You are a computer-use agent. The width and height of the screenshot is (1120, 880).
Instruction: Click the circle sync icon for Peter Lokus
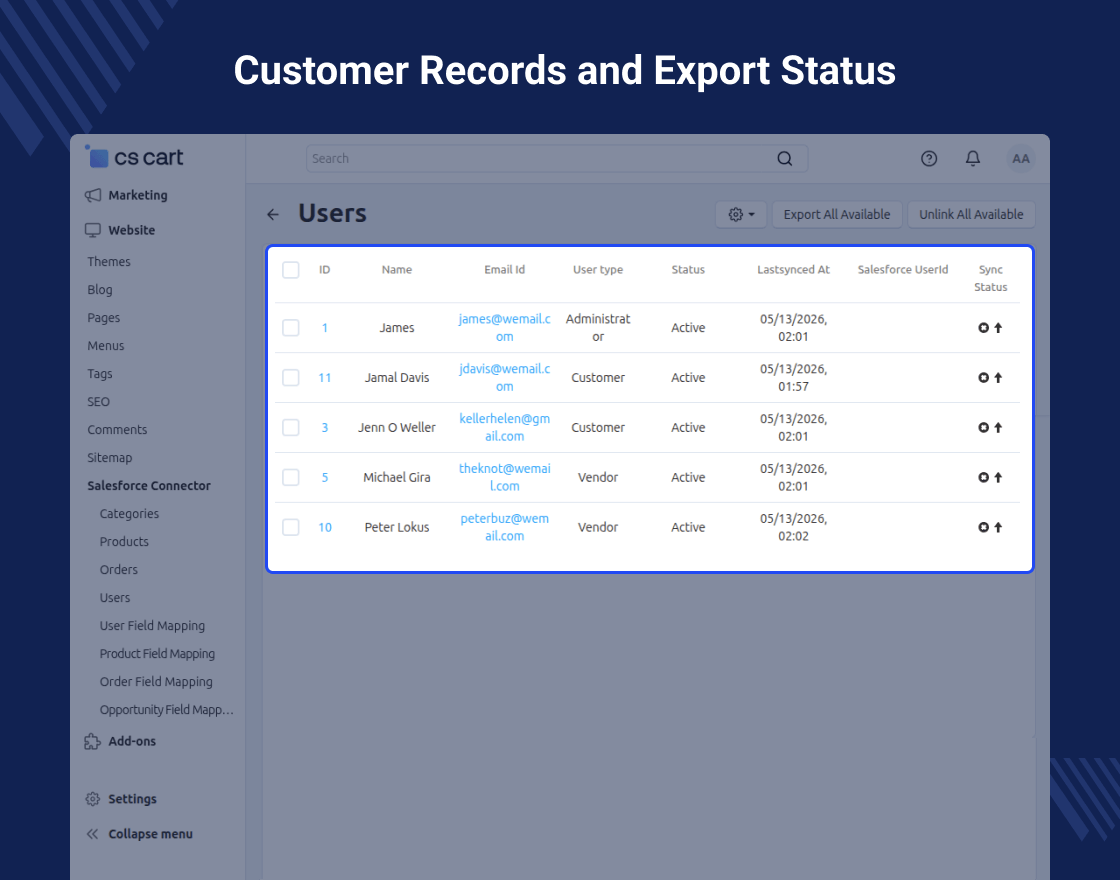[x=984, y=527]
